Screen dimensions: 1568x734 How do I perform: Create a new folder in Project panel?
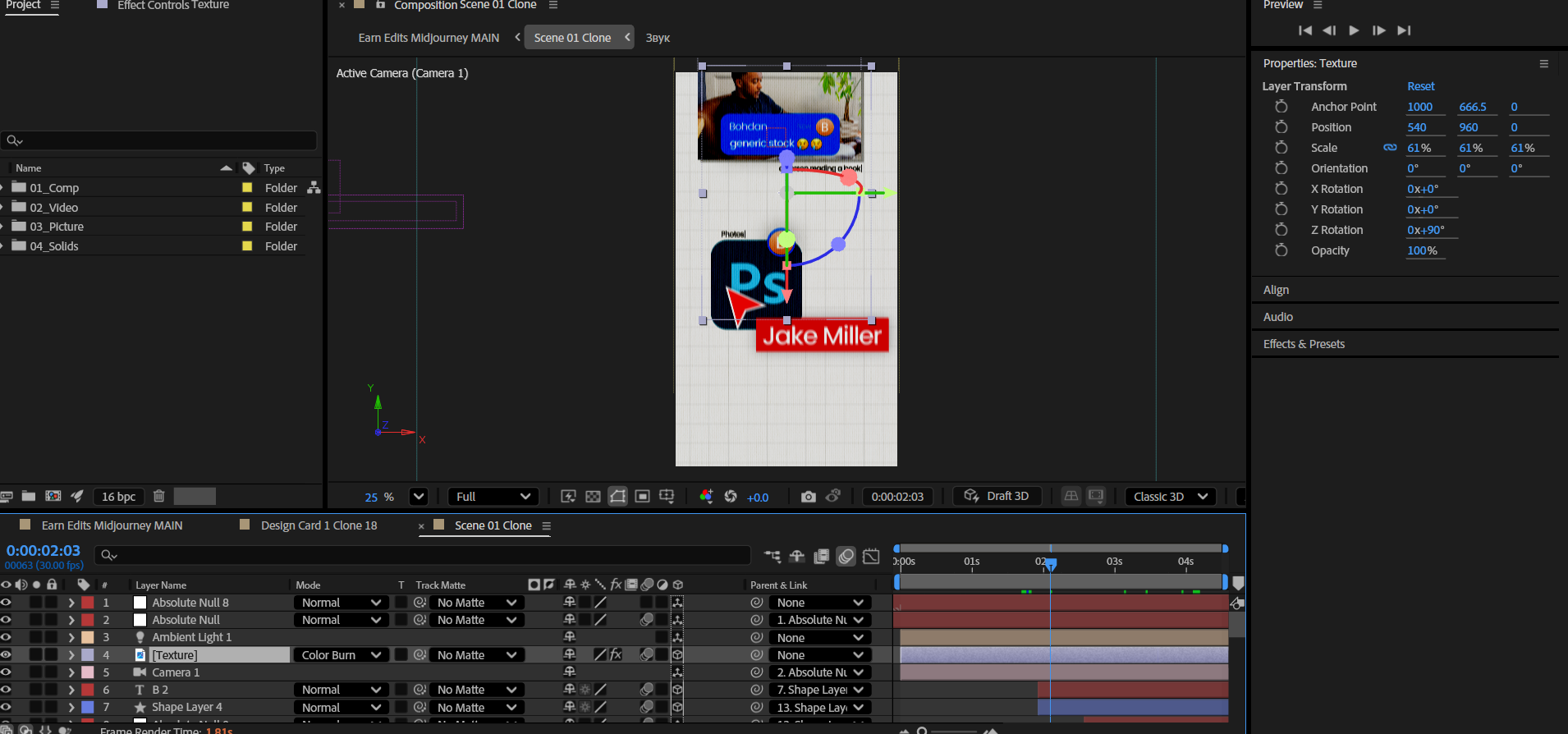coord(29,496)
